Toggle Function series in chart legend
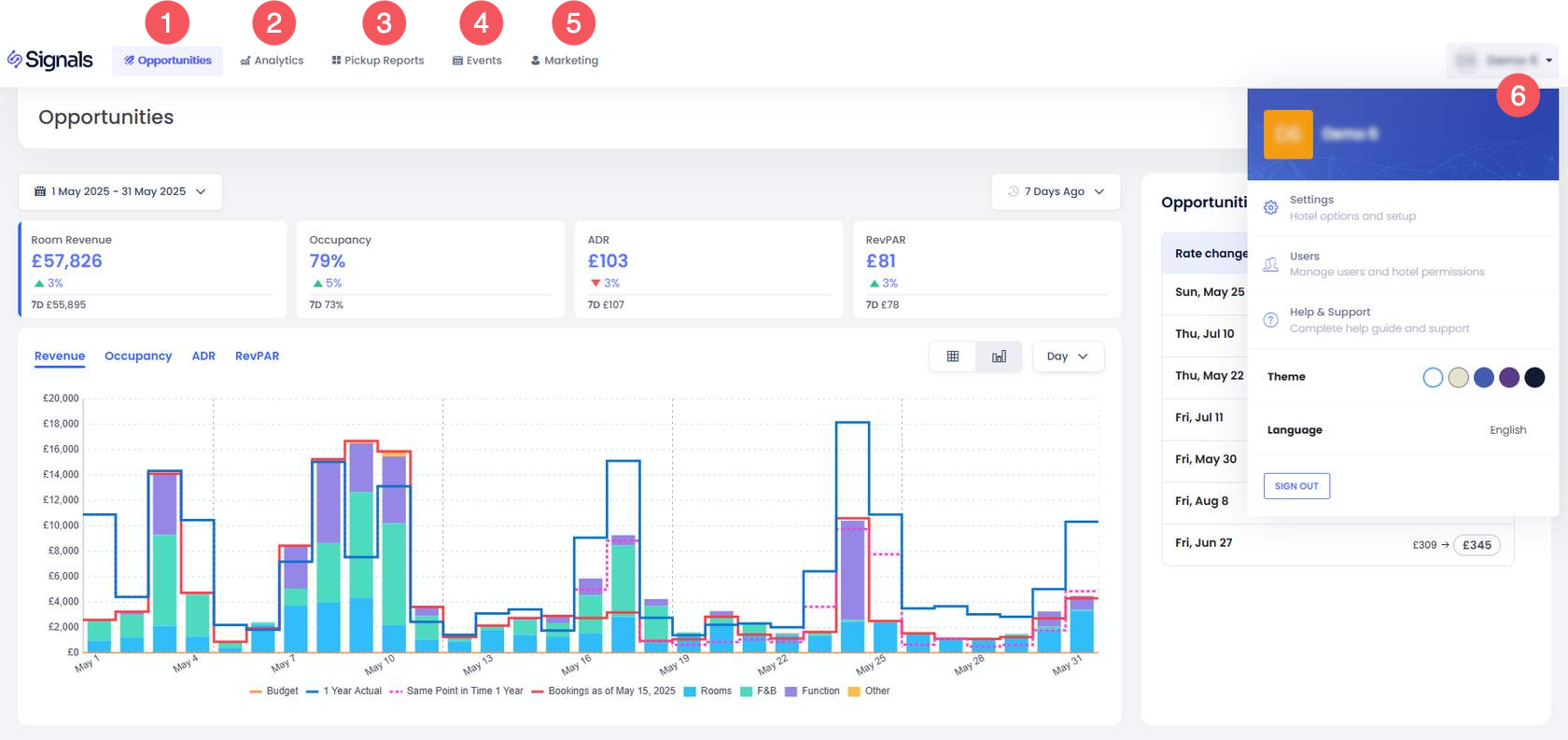Viewport: 1568px width, 740px height. 812,691
